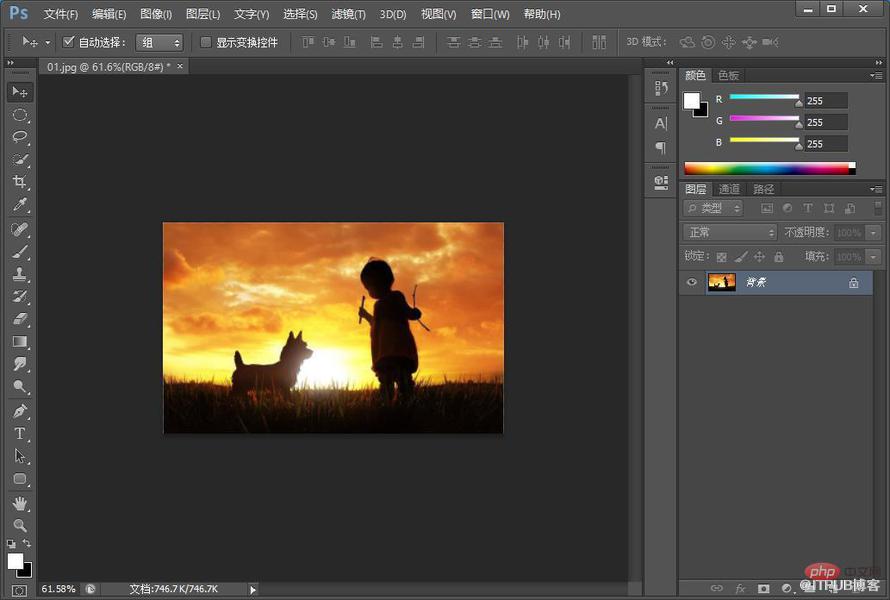Switch to the 通道 tab

(x=729, y=189)
